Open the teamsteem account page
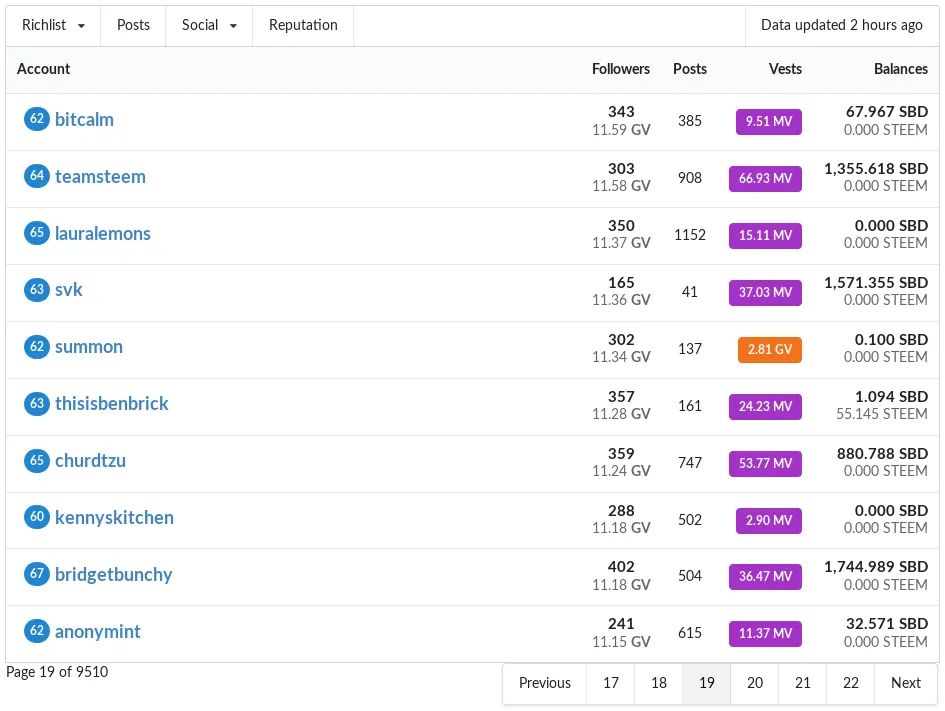 100,177
